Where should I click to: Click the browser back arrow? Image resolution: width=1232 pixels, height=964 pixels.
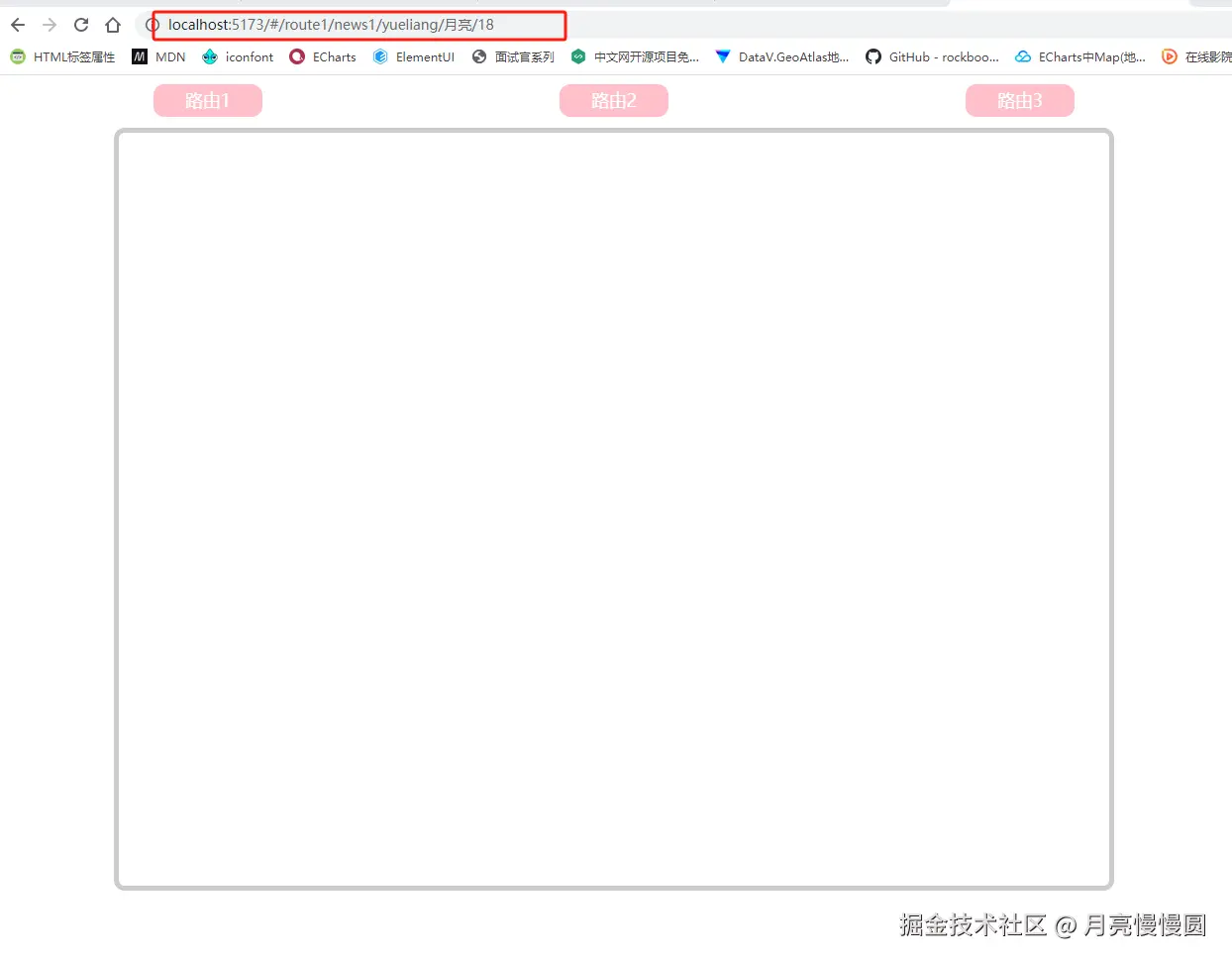pyautogui.click(x=18, y=25)
